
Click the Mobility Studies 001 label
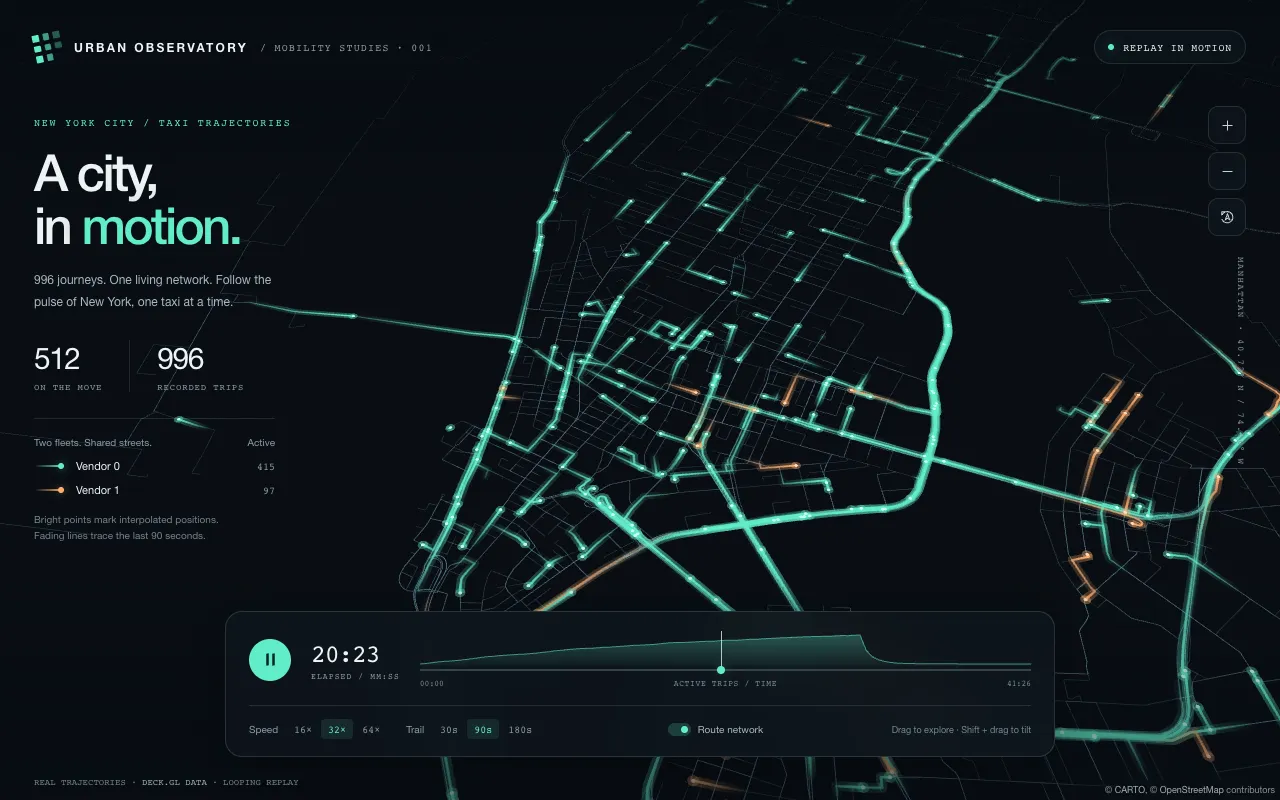[346, 48]
